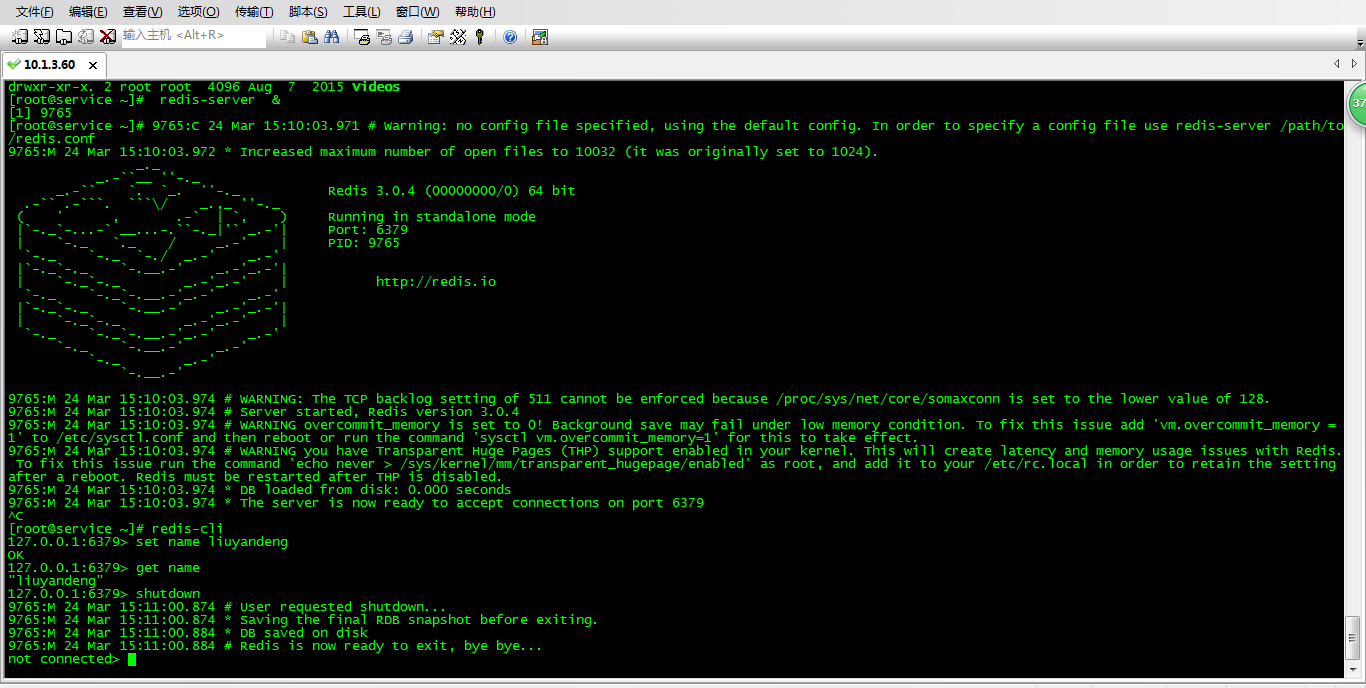Click the OK response line
Screen dimensions: 1366x688
16,555
